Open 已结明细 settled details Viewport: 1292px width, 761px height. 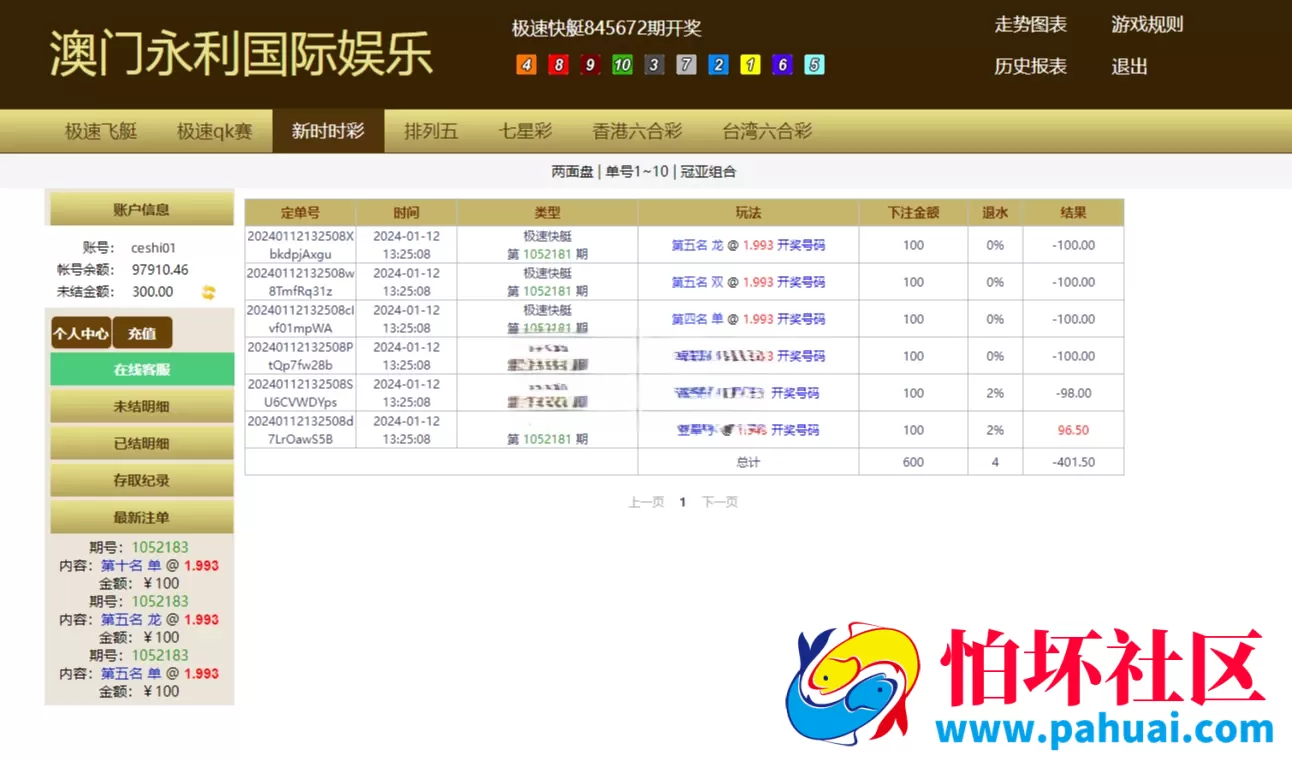pyautogui.click(x=142, y=443)
